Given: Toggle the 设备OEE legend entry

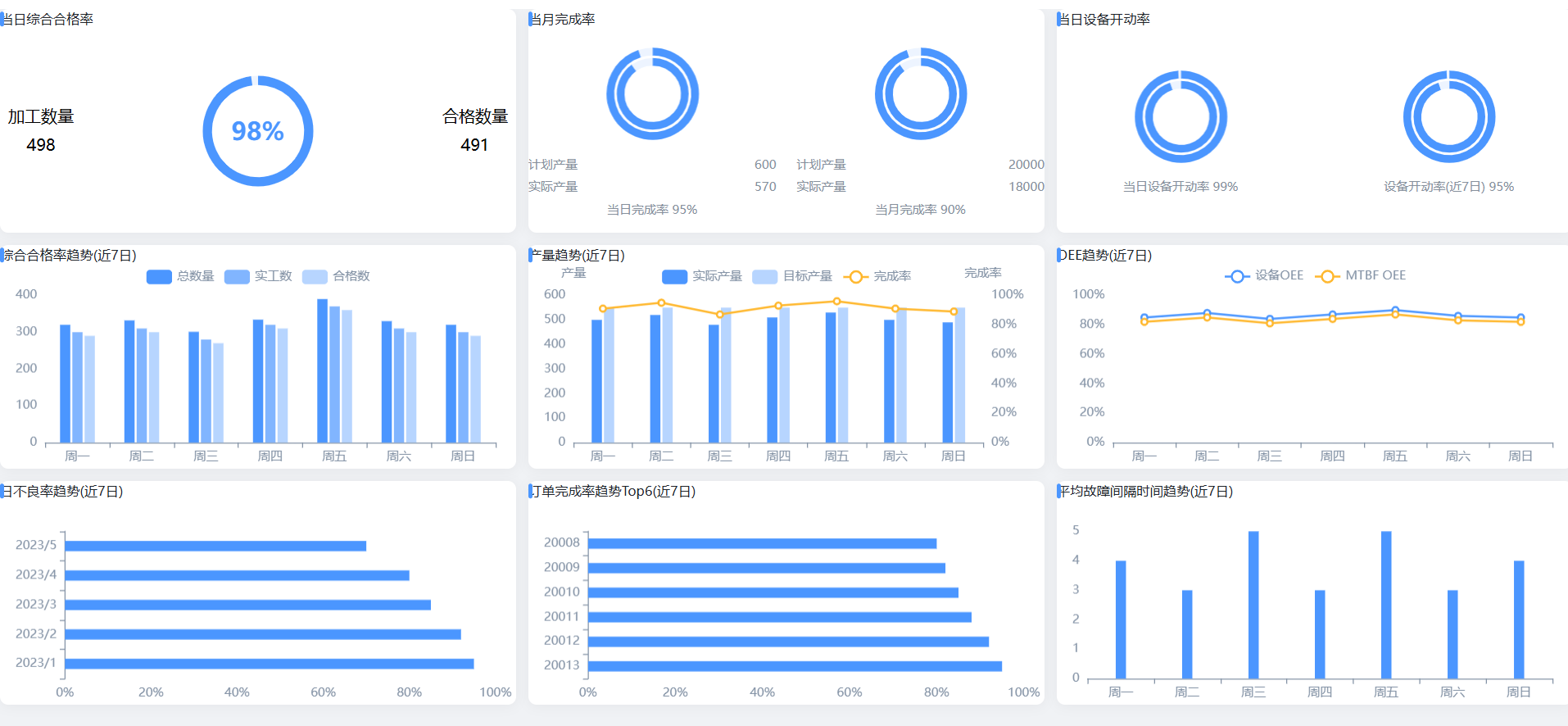Looking at the screenshot, I should coord(1264,275).
